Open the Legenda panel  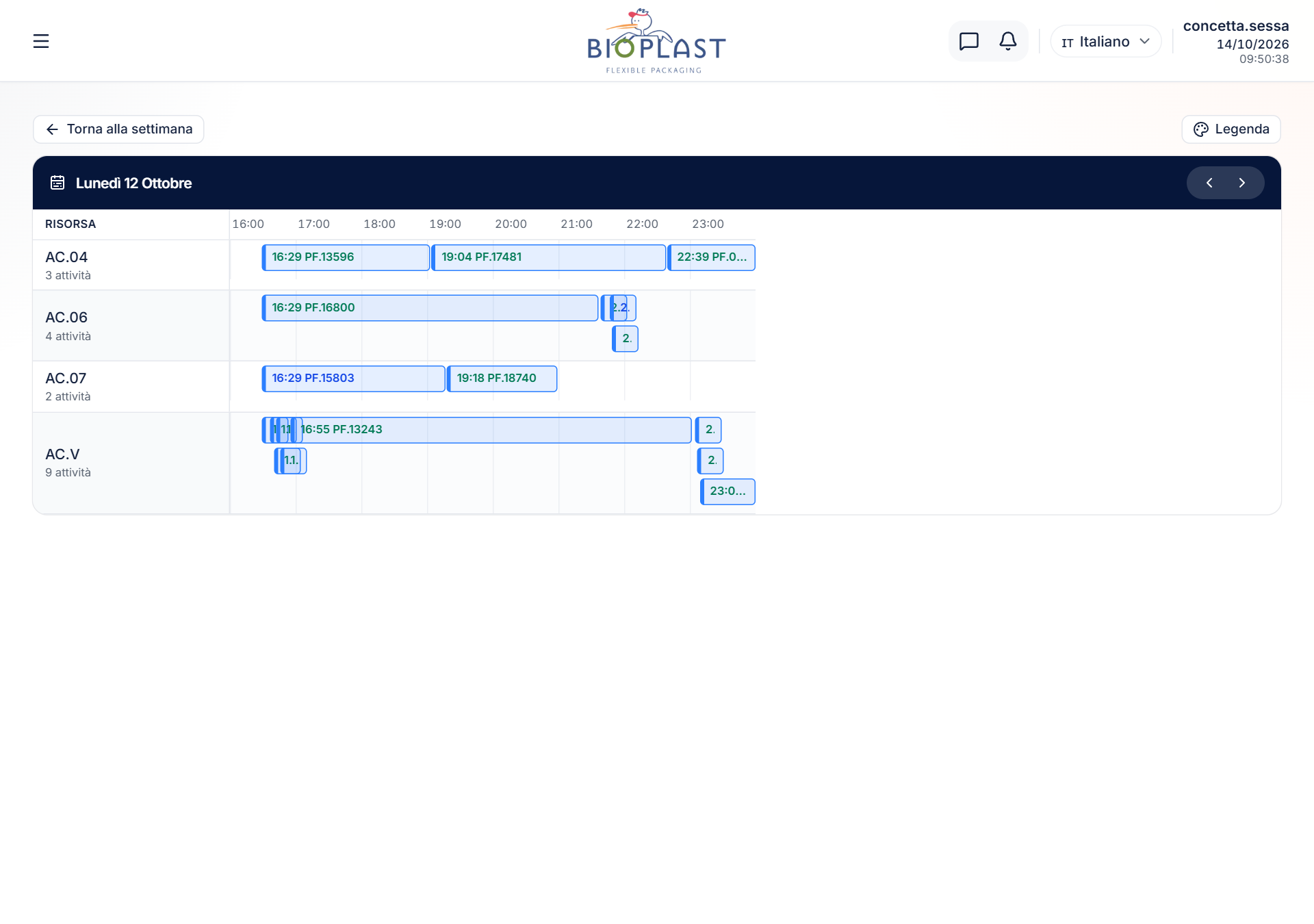pos(1231,129)
